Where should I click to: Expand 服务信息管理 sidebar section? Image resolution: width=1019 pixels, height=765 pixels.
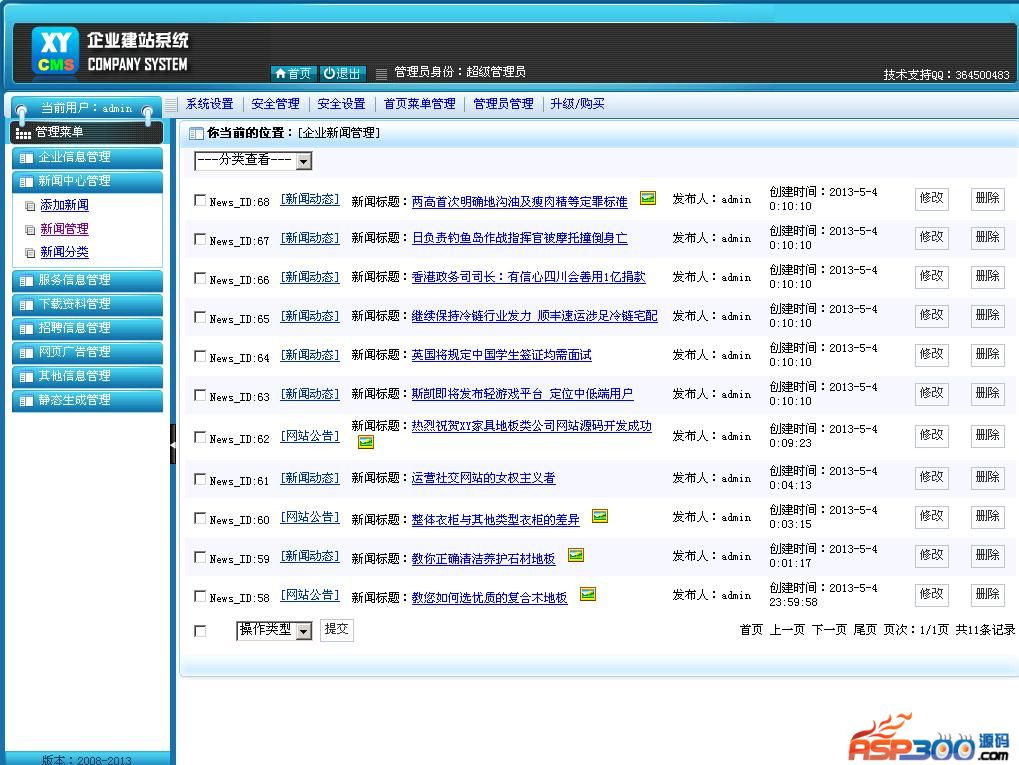coord(87,280)
